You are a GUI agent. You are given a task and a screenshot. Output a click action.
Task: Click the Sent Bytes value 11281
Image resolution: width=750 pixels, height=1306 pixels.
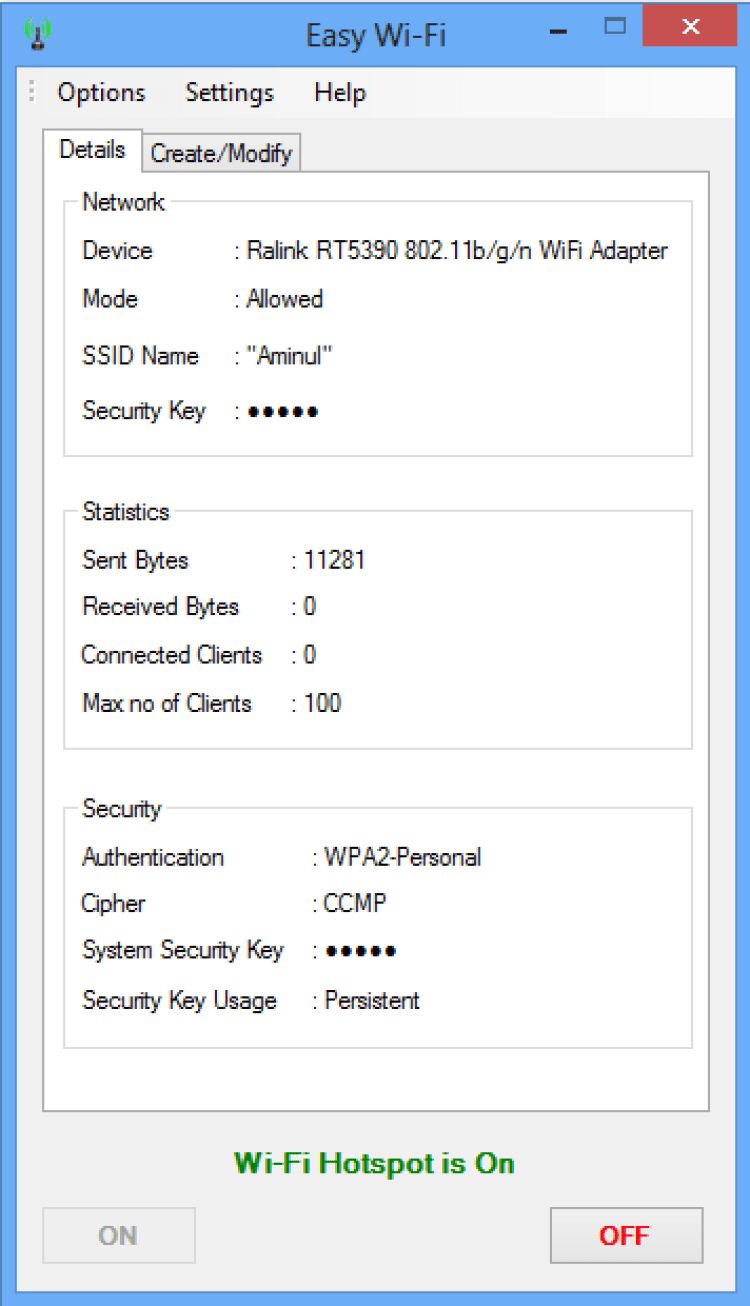[x=334, y=560]
